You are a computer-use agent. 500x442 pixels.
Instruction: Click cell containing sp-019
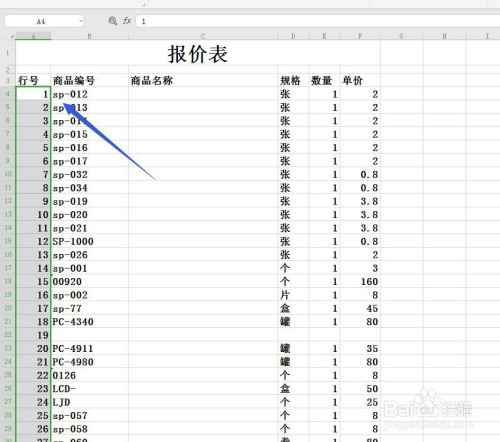pyautogui.click(x=89, y=201)
